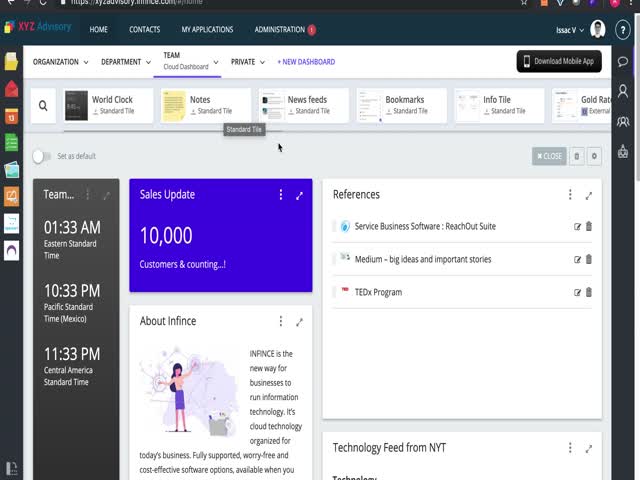The image size is (640, 480).
Task: Open the Department dropdown menu
Action: click(125, 62)
